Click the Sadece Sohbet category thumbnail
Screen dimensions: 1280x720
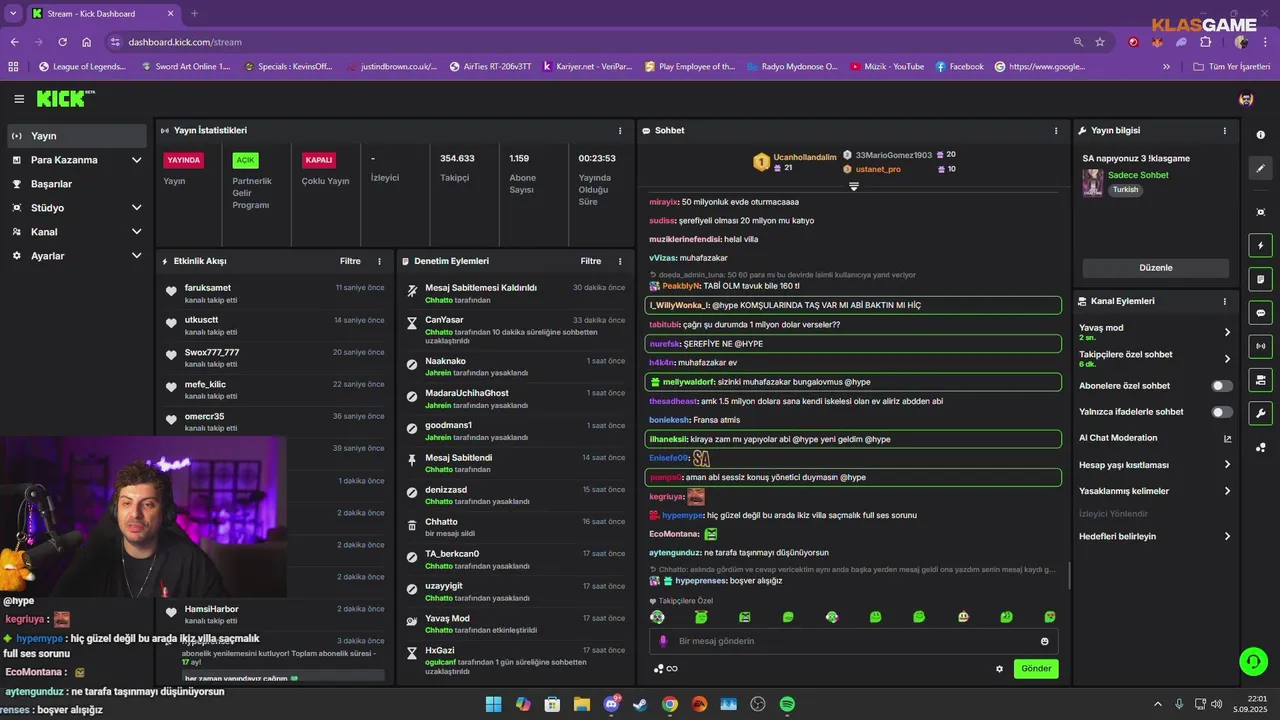click(1093, 183)
